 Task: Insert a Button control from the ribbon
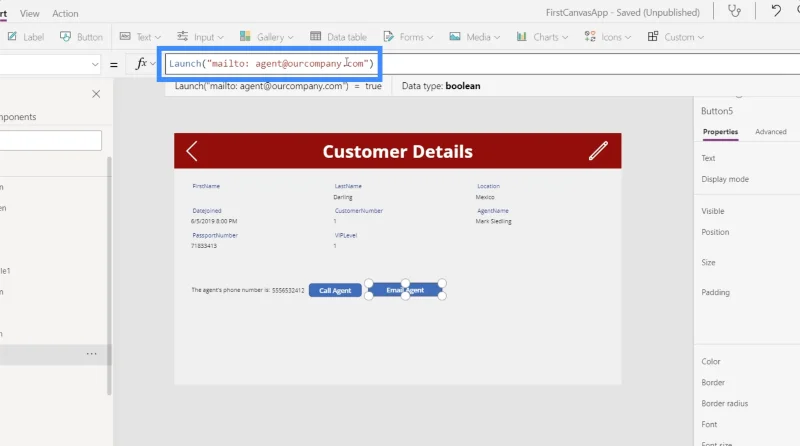pos(81,37)
